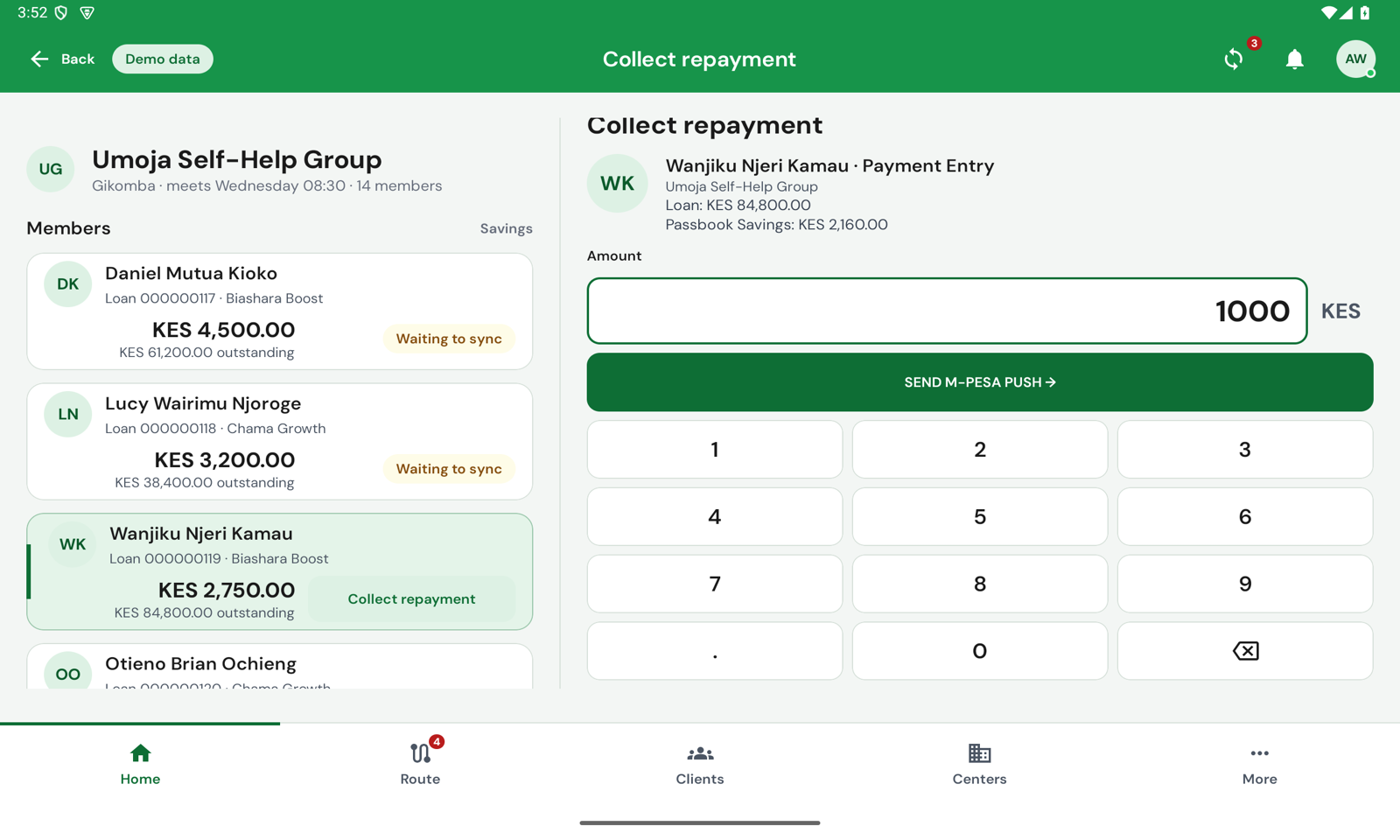Image resolution: width=1400 pixels, height=840 pixels.
Task: Send the M-PESA push request
Action: 979,381
